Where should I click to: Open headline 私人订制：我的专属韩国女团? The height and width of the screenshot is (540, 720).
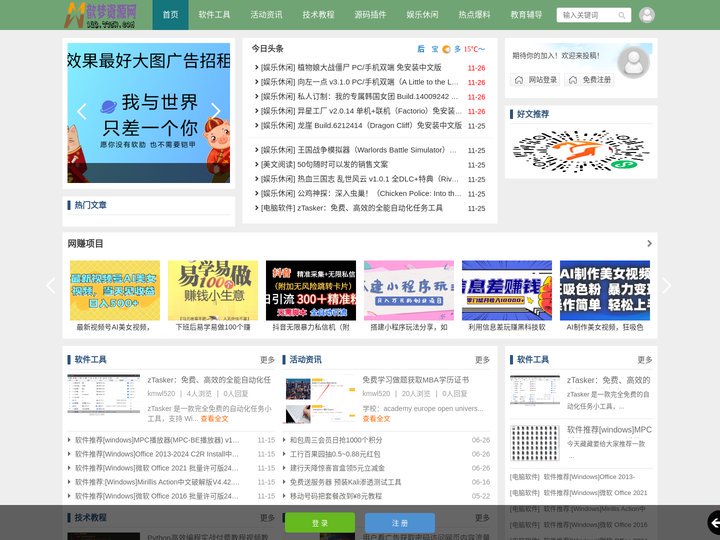click(x=360, y=96)
